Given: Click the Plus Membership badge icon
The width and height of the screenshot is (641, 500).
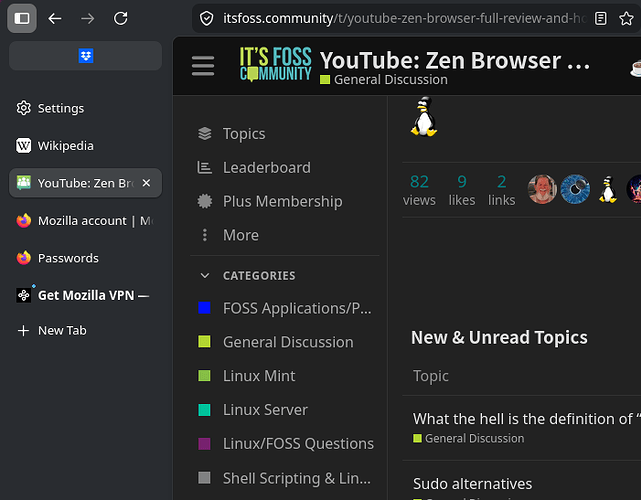Looking at the screenshot, I should coord(204,201).
